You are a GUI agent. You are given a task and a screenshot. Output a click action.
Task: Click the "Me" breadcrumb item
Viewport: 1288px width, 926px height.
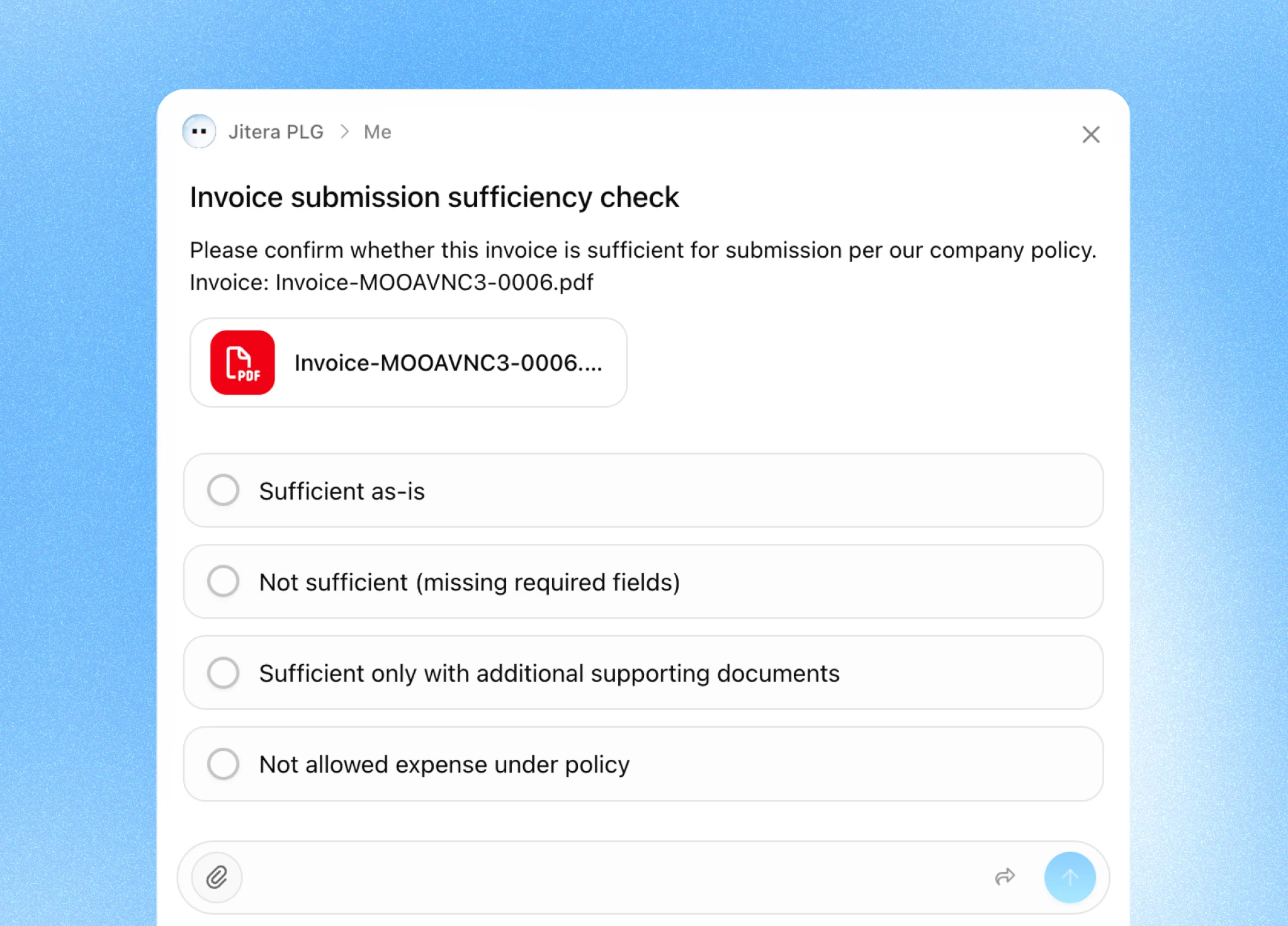[x=377, y=132]
